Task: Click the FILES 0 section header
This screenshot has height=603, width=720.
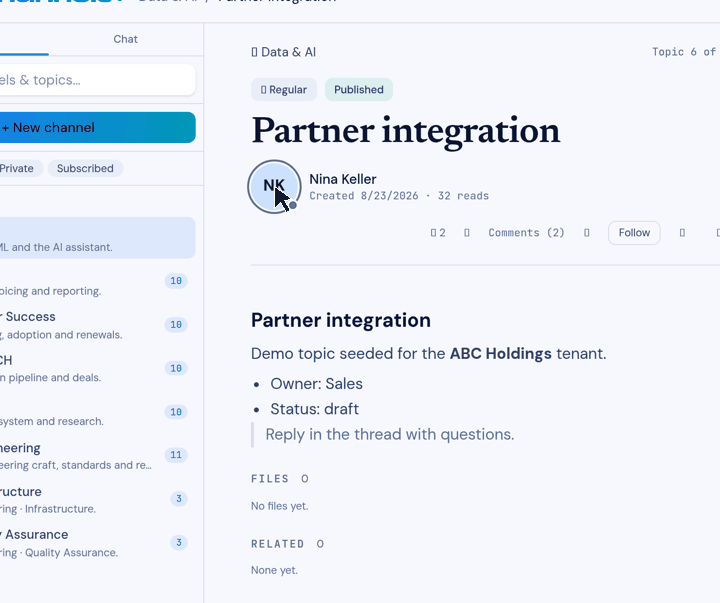Action: coord(280,479)
